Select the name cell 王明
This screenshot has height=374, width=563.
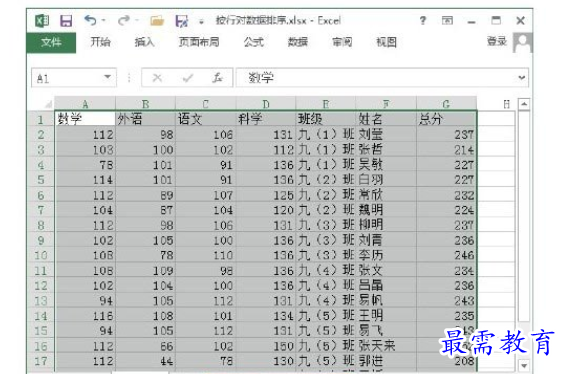386,315
